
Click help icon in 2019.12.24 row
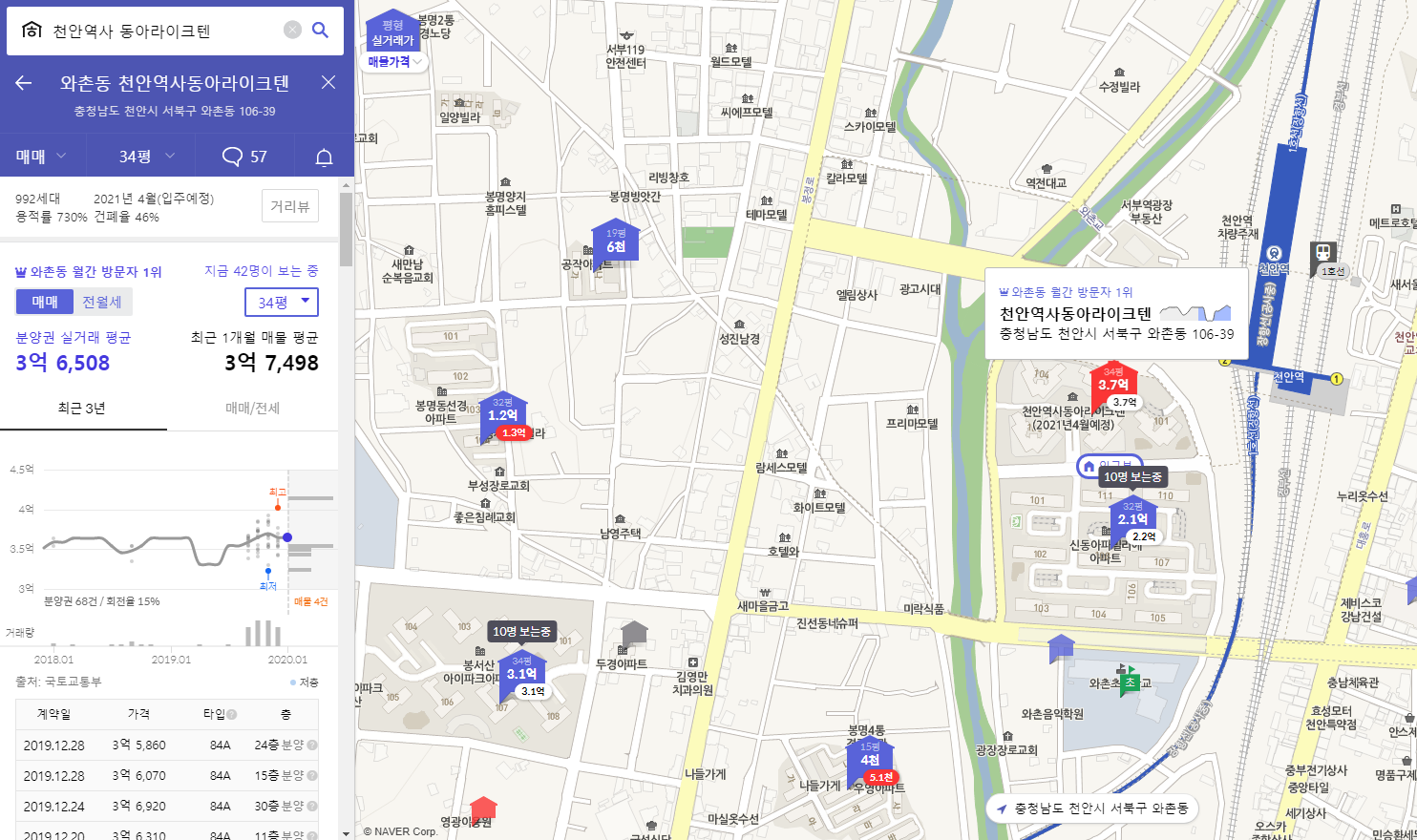312,807
